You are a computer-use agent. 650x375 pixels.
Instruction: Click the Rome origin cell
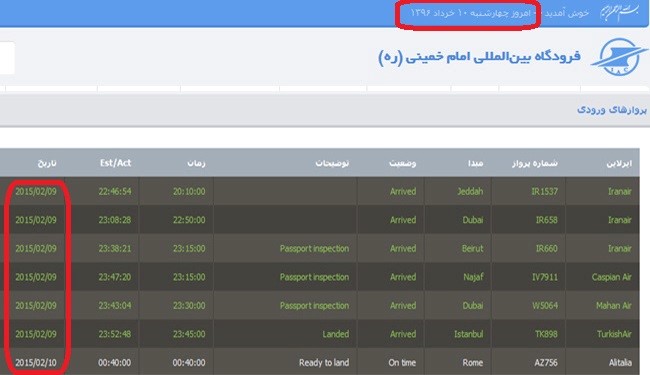point(473,363)
